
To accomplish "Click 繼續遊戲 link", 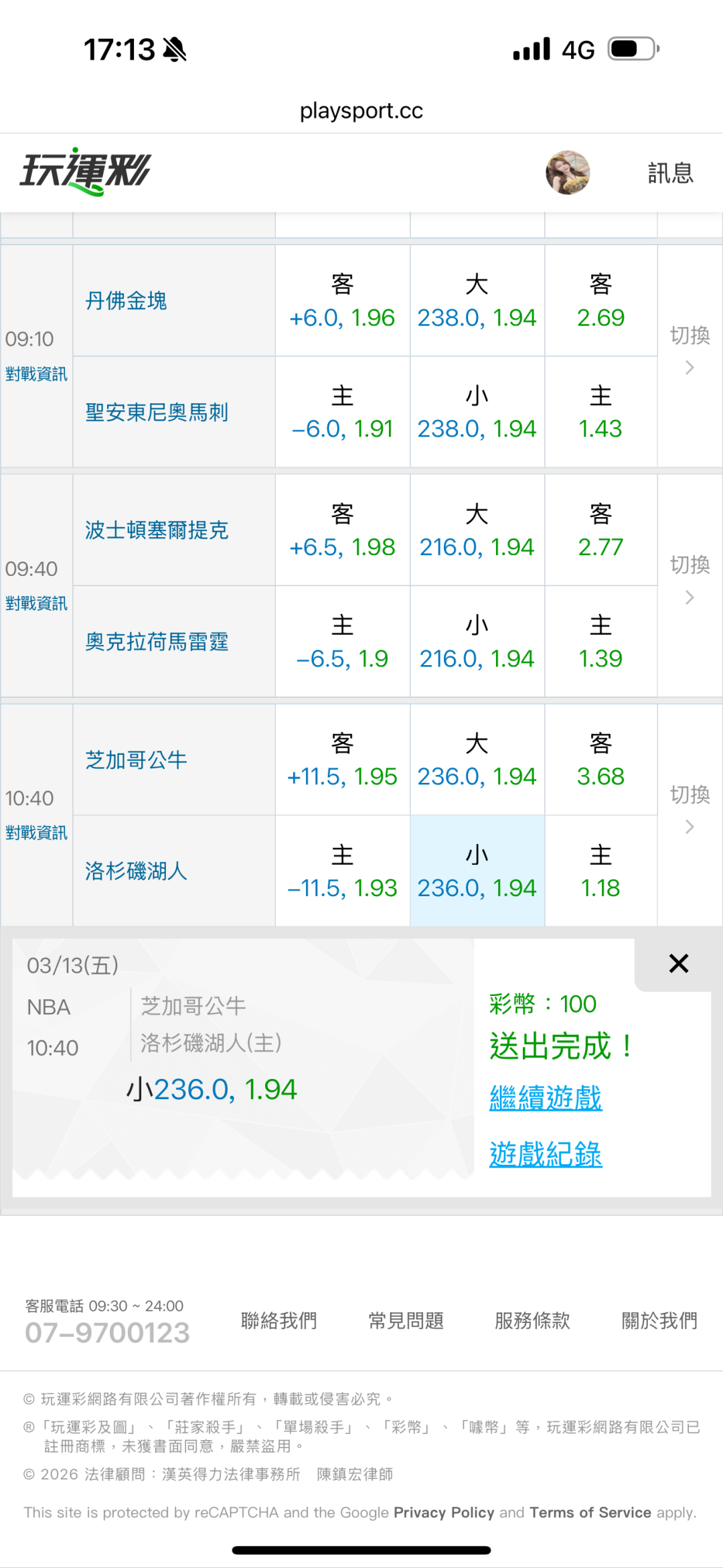I will [x=546, y=1098].
